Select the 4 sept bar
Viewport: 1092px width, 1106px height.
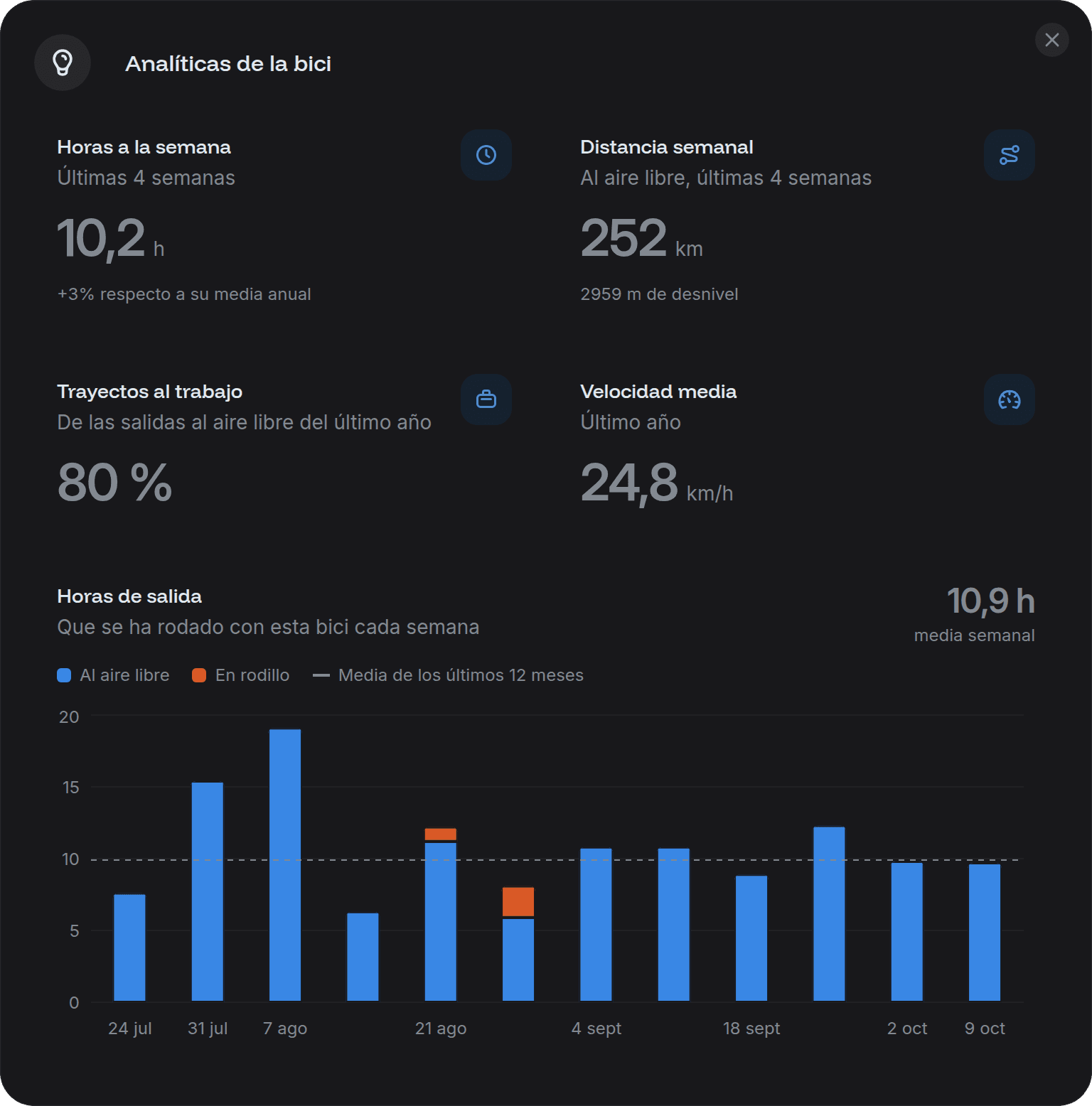pyautogui.click(x=596, y=925)
